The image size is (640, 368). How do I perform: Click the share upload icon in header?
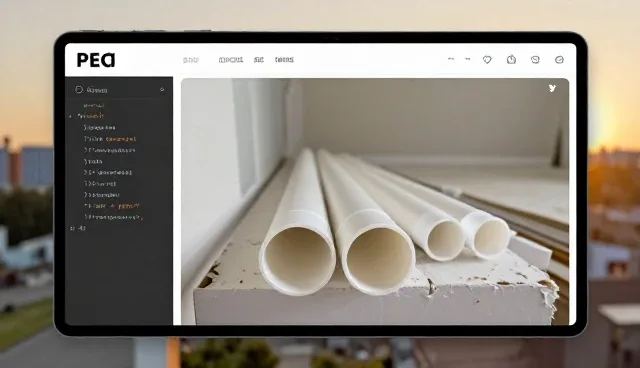(x=511, y=60)
